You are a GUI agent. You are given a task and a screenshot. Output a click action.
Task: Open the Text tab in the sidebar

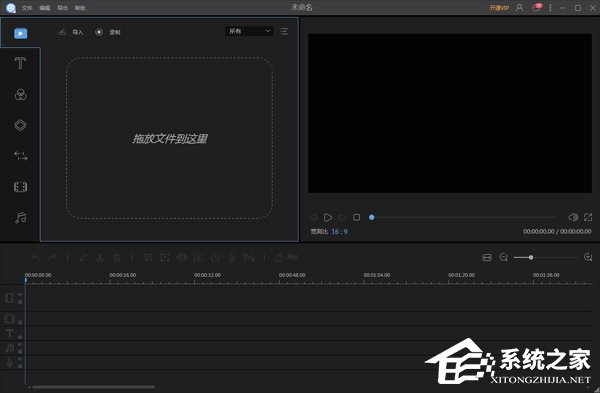click(20, 63)
